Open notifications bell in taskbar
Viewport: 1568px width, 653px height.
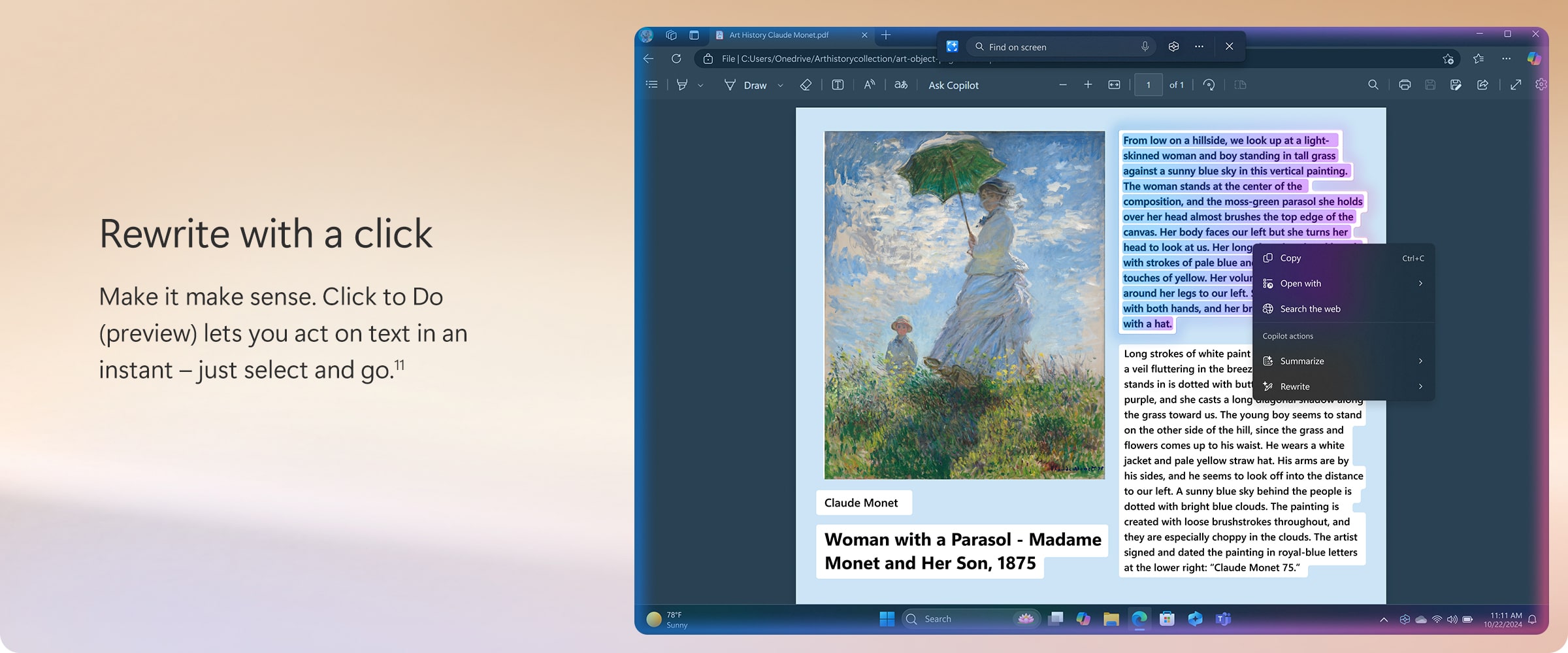click(1532, 620)
